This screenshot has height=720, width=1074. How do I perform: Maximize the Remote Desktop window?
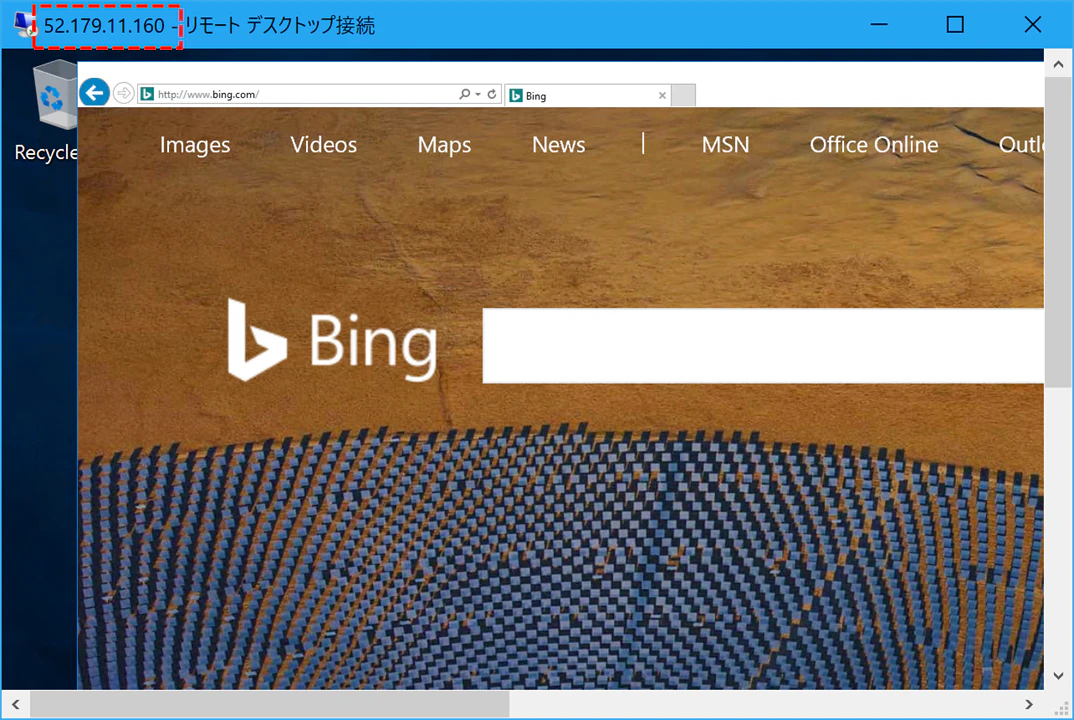(x=955, y=25)
